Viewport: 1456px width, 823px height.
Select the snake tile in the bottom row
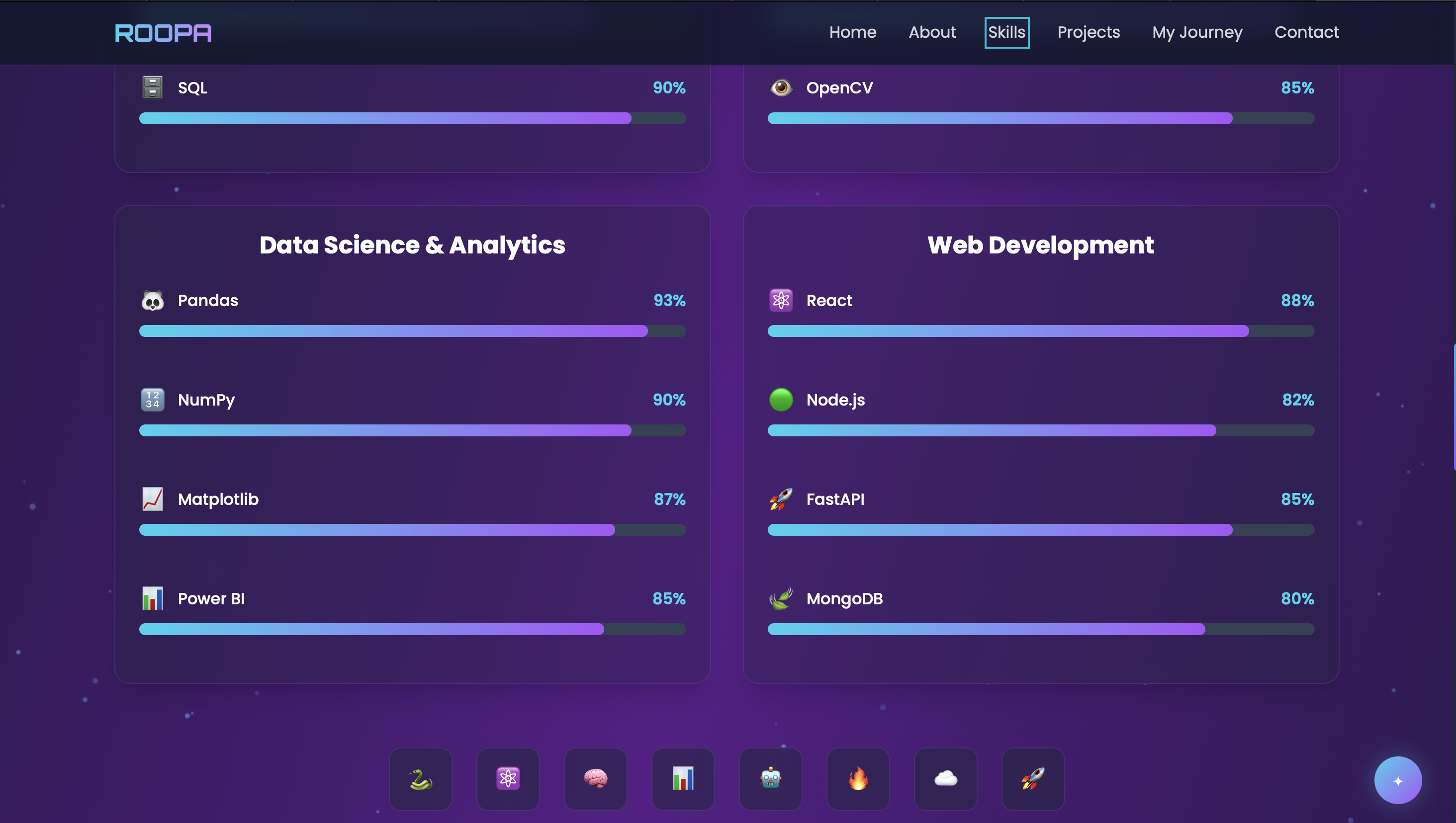click(421, 779)
